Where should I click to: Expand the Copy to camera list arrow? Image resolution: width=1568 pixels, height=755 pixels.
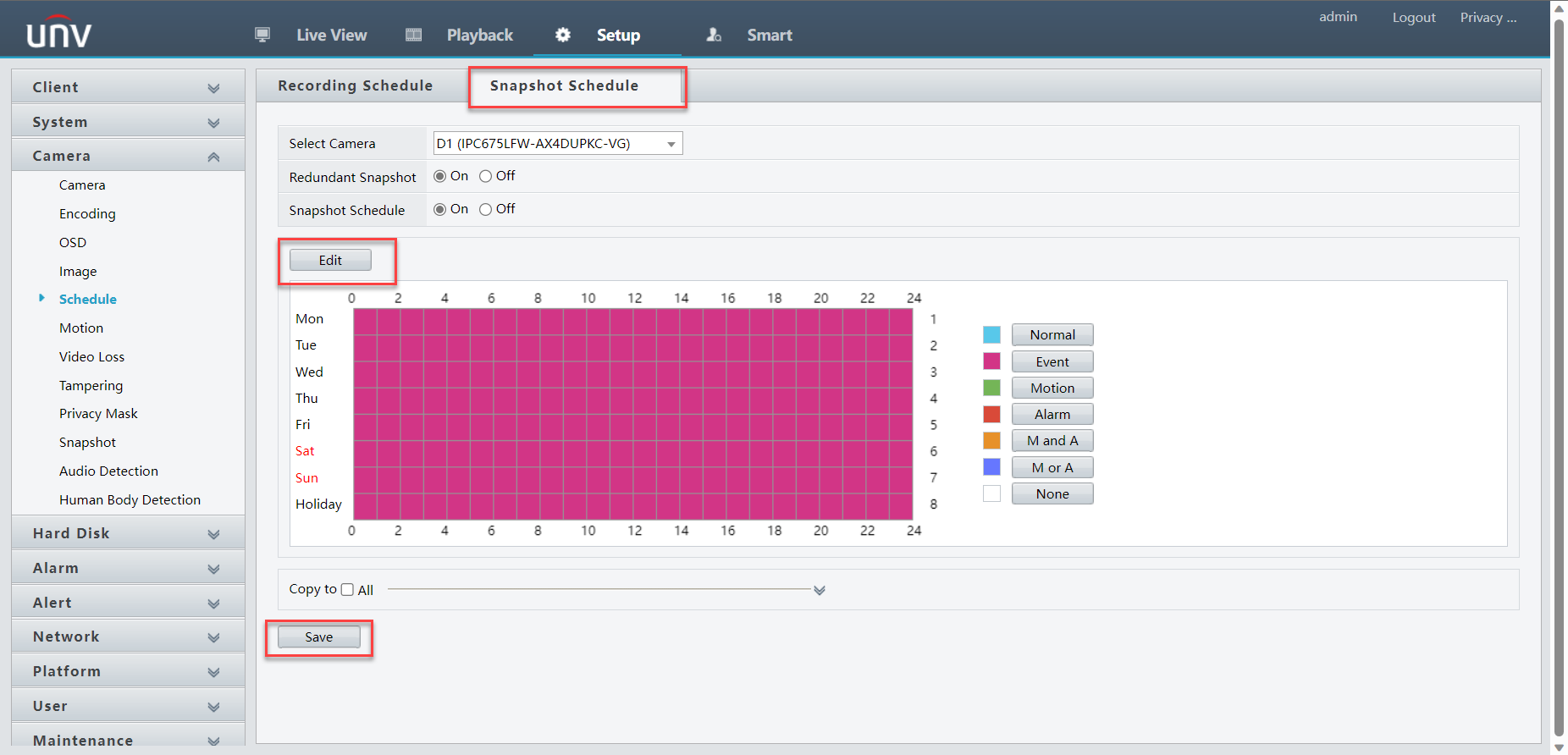(x=819, y=590)
